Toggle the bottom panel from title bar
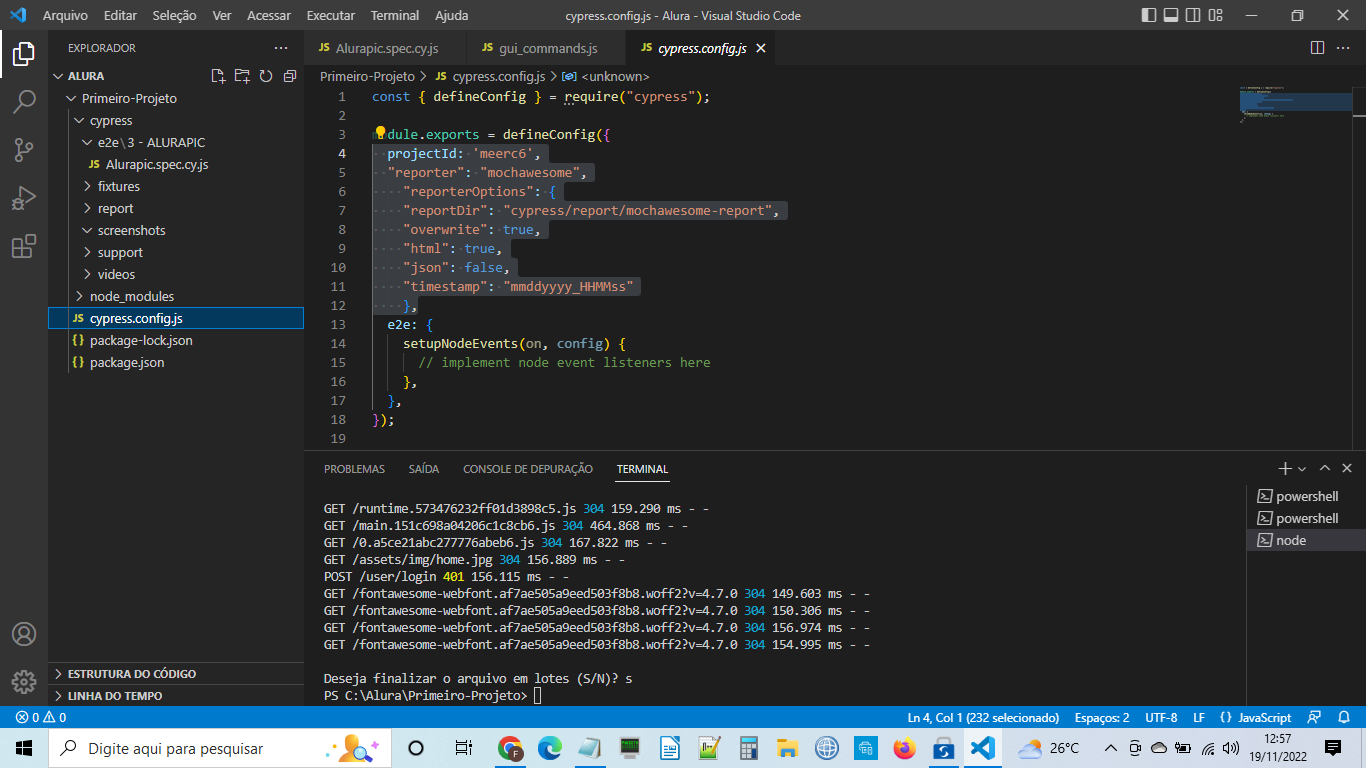Viewport: 1366px width, 768px height. point(1170,16)
